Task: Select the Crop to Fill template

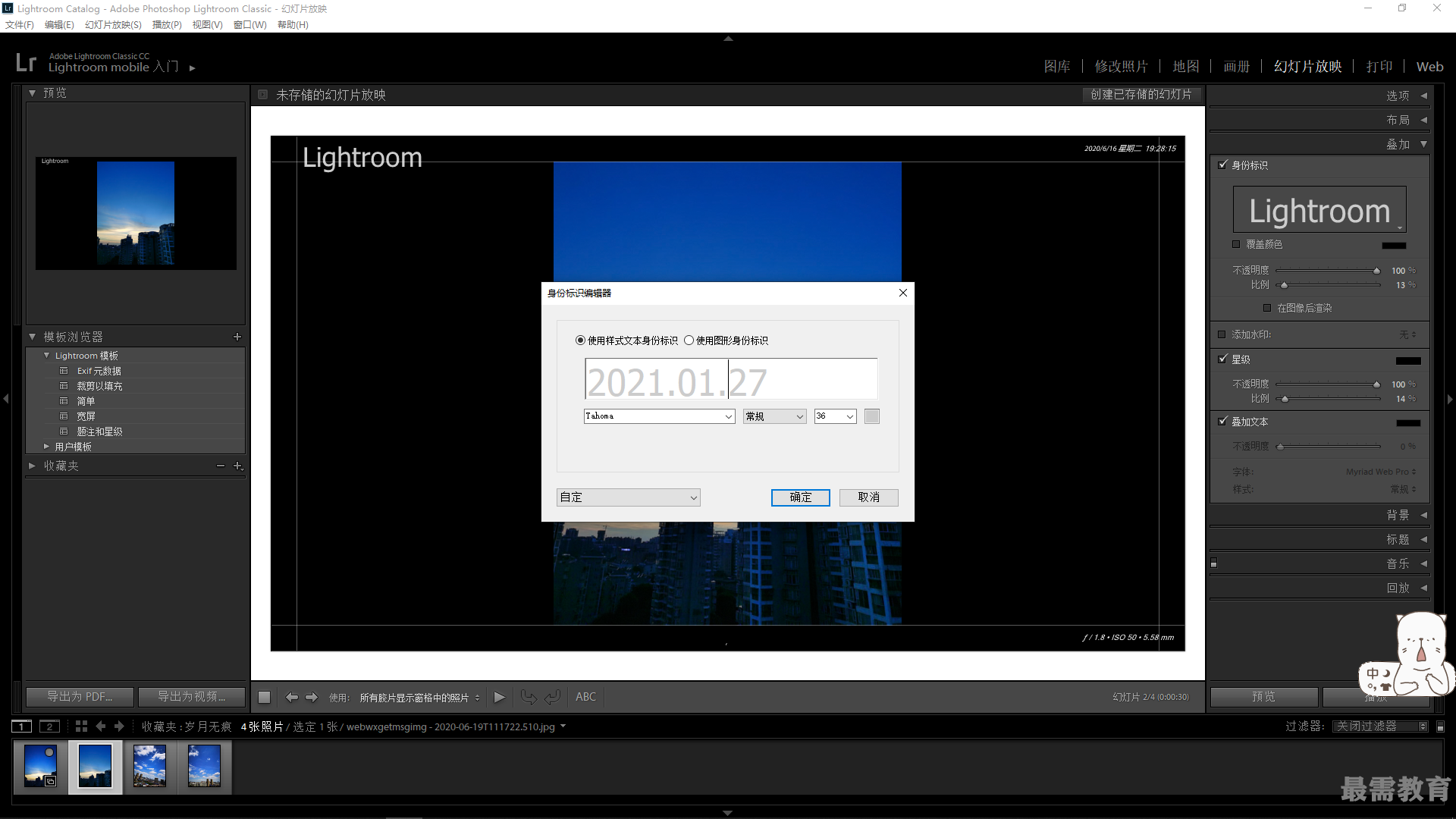Action: coord(99,386)
